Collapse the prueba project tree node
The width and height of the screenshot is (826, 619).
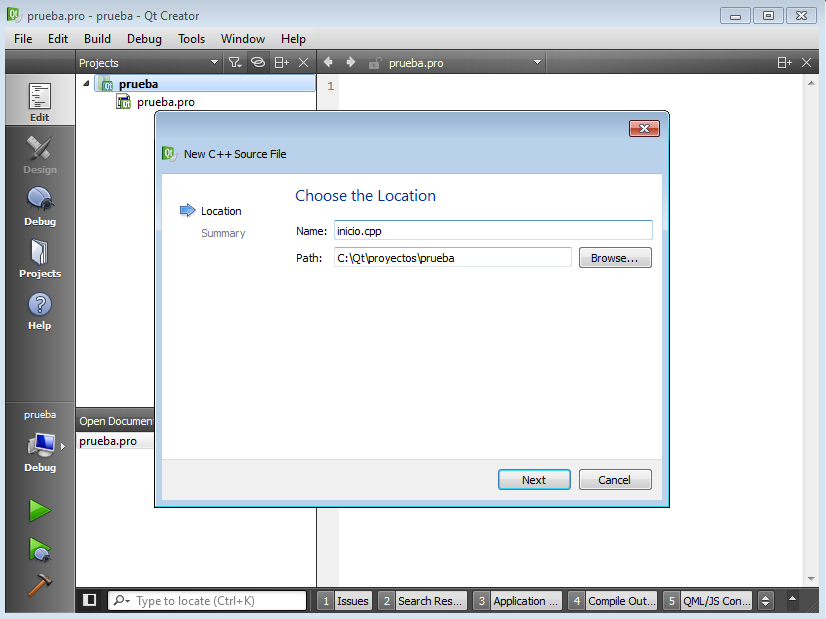click(86, 83)
